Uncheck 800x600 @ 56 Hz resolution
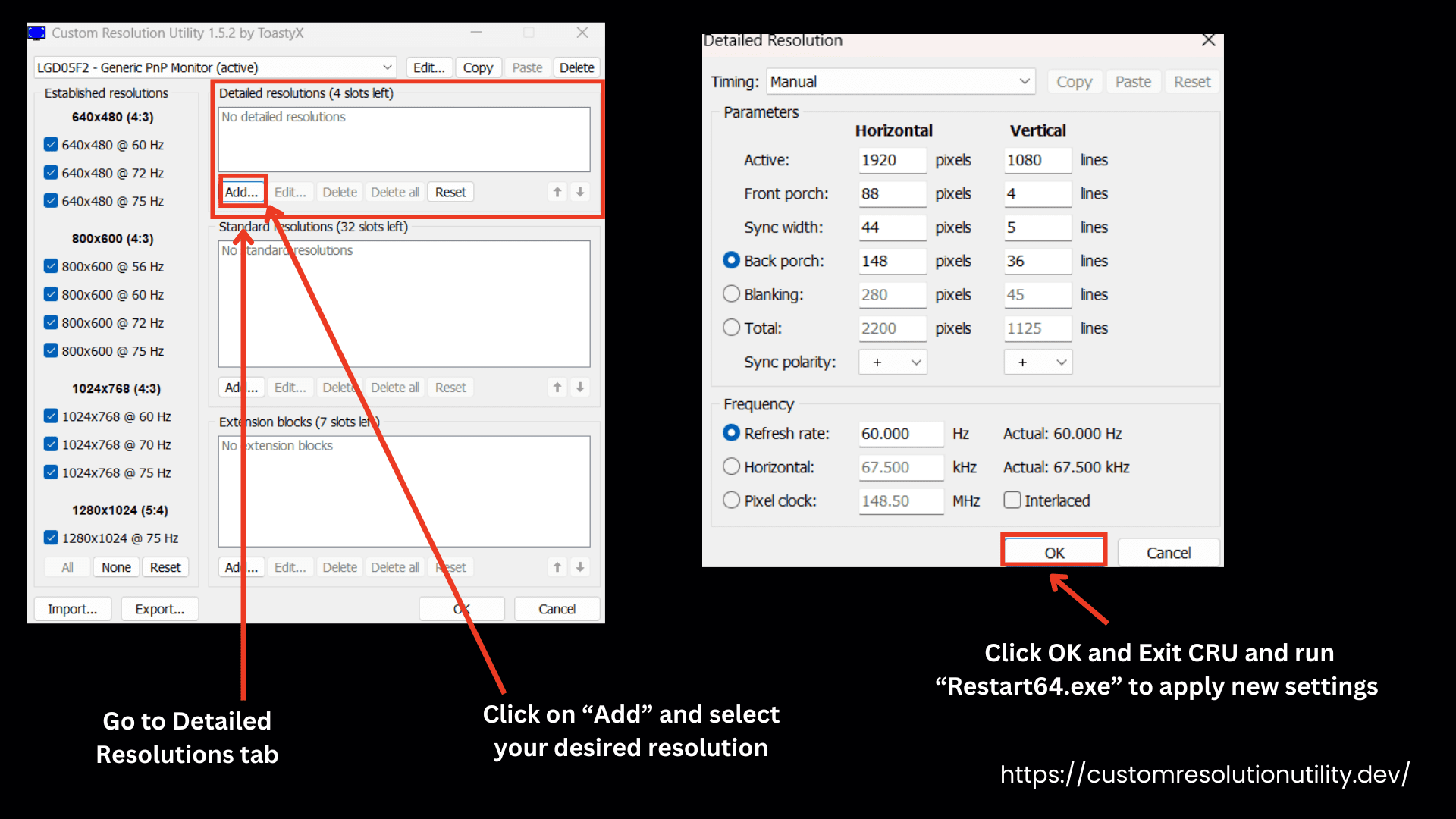The width and height of the screenshot is (1456, 819). tap(51, 266)
